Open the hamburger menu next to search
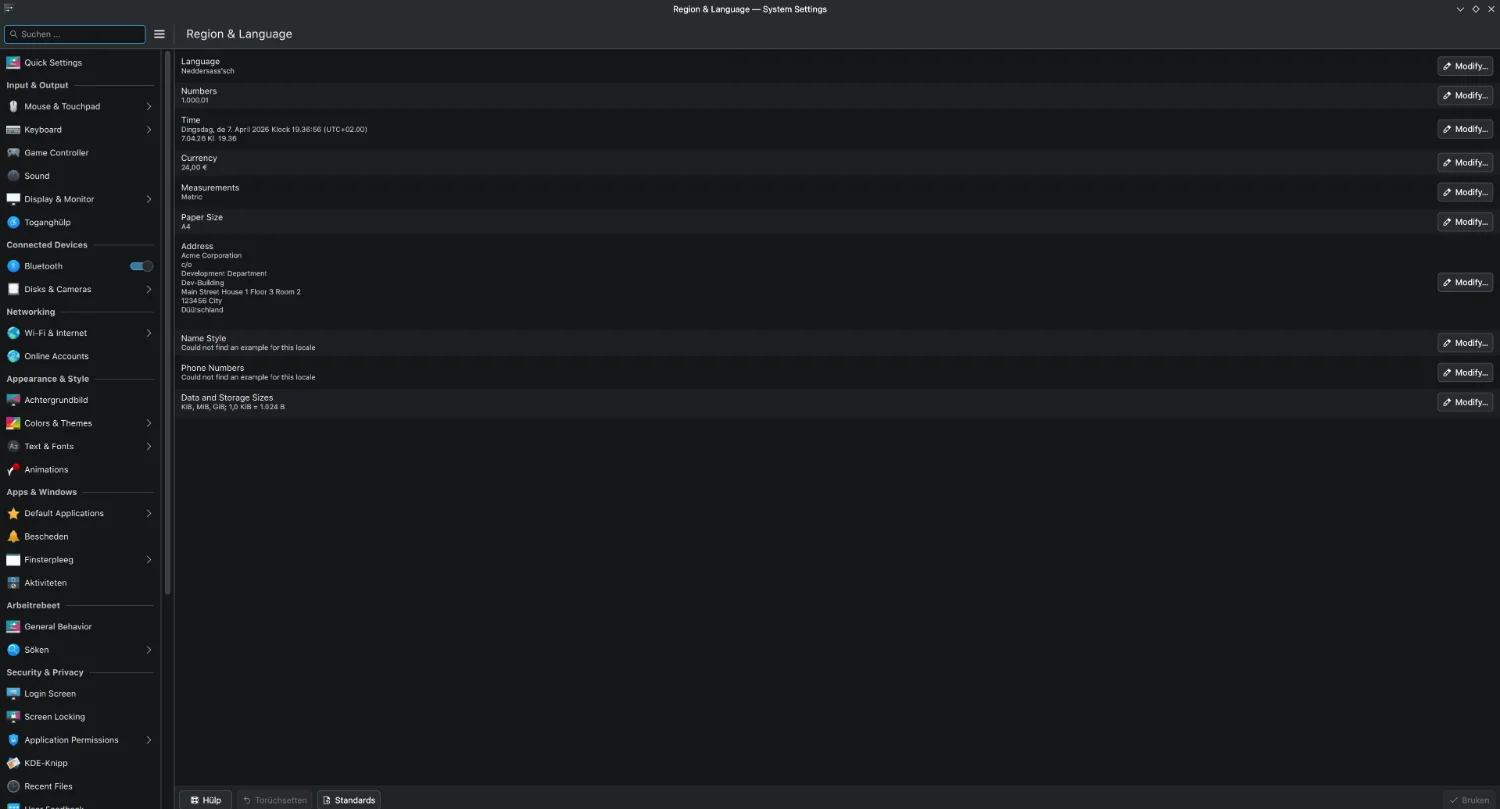Viewport: 1500px width, 809px height. tap(159, 34)
